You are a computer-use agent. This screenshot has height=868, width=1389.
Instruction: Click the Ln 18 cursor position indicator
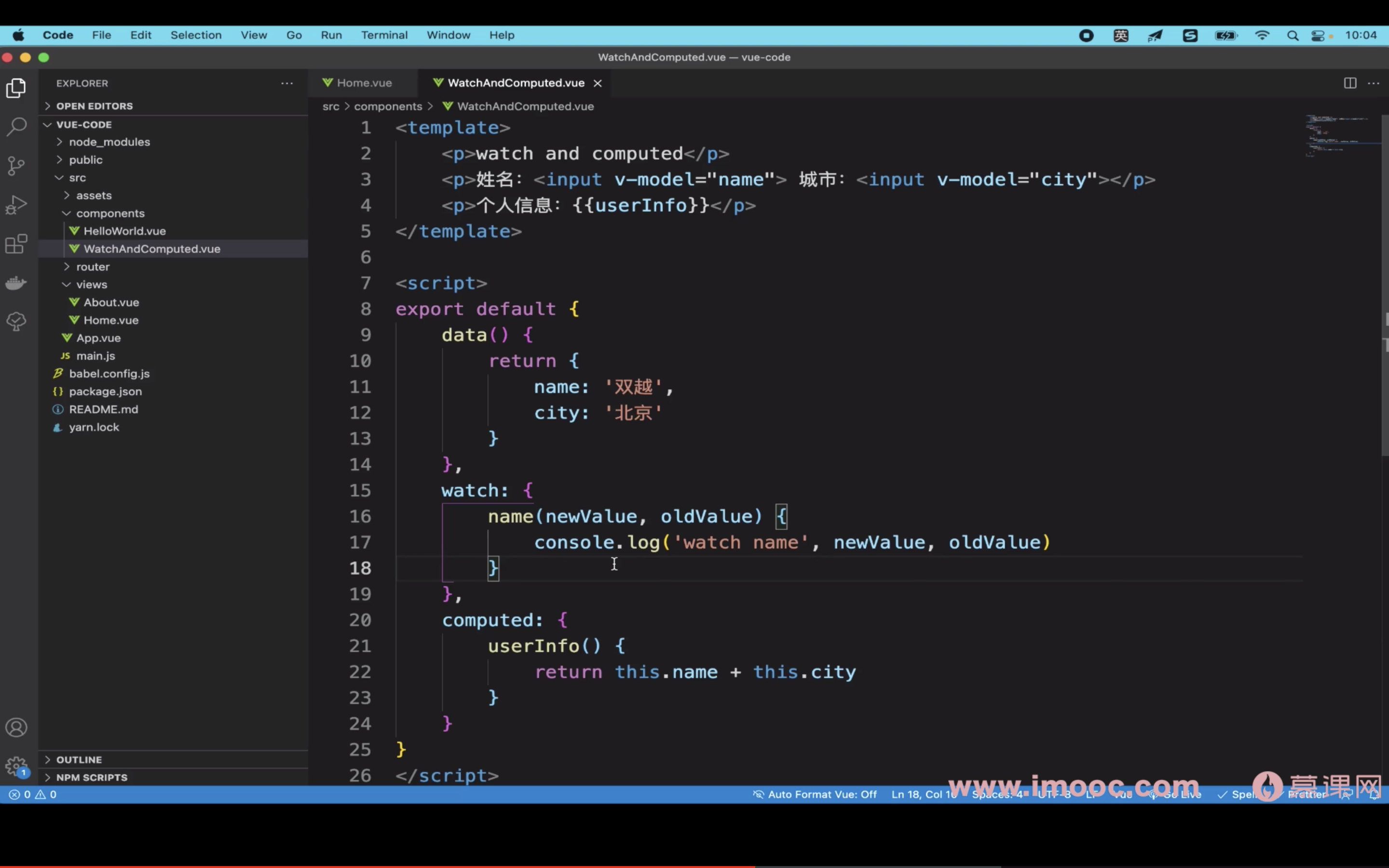[x=923, y=795]
